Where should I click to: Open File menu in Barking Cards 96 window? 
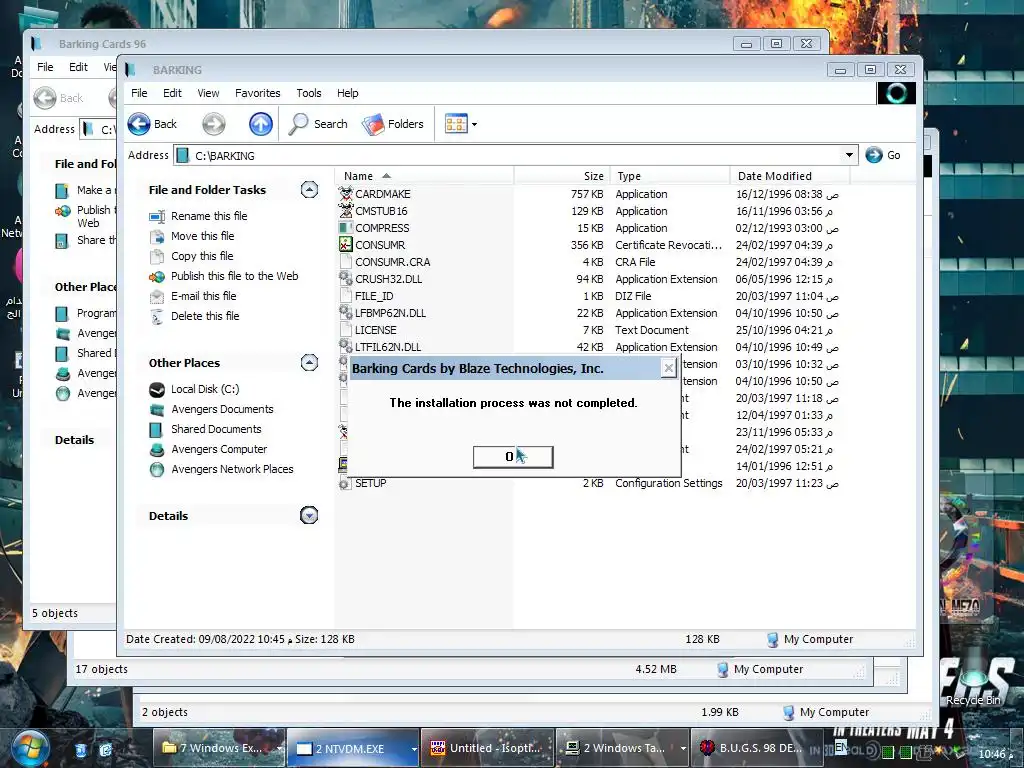point(45,67)
